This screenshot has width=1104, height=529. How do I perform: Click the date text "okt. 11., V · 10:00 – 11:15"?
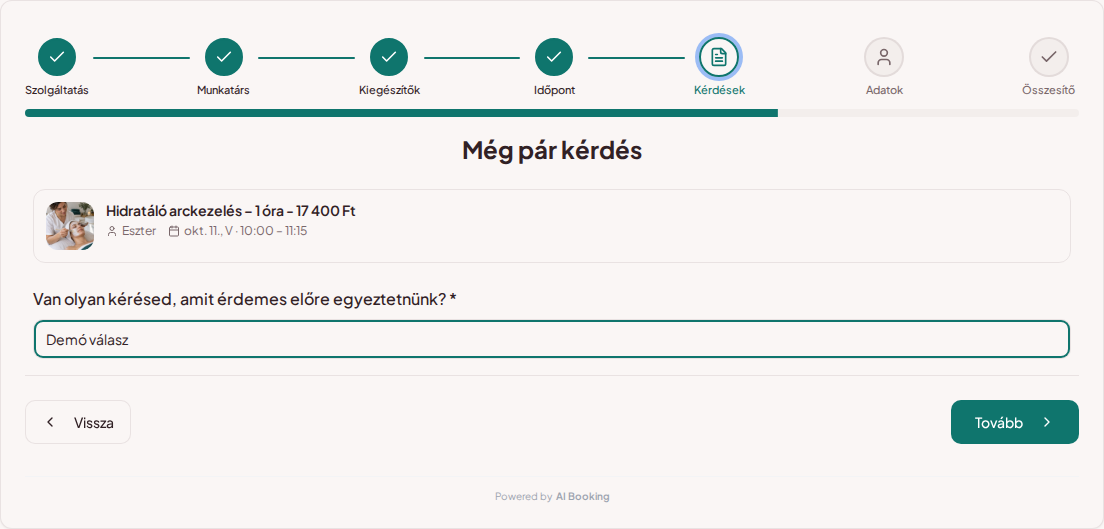(246, 231)
